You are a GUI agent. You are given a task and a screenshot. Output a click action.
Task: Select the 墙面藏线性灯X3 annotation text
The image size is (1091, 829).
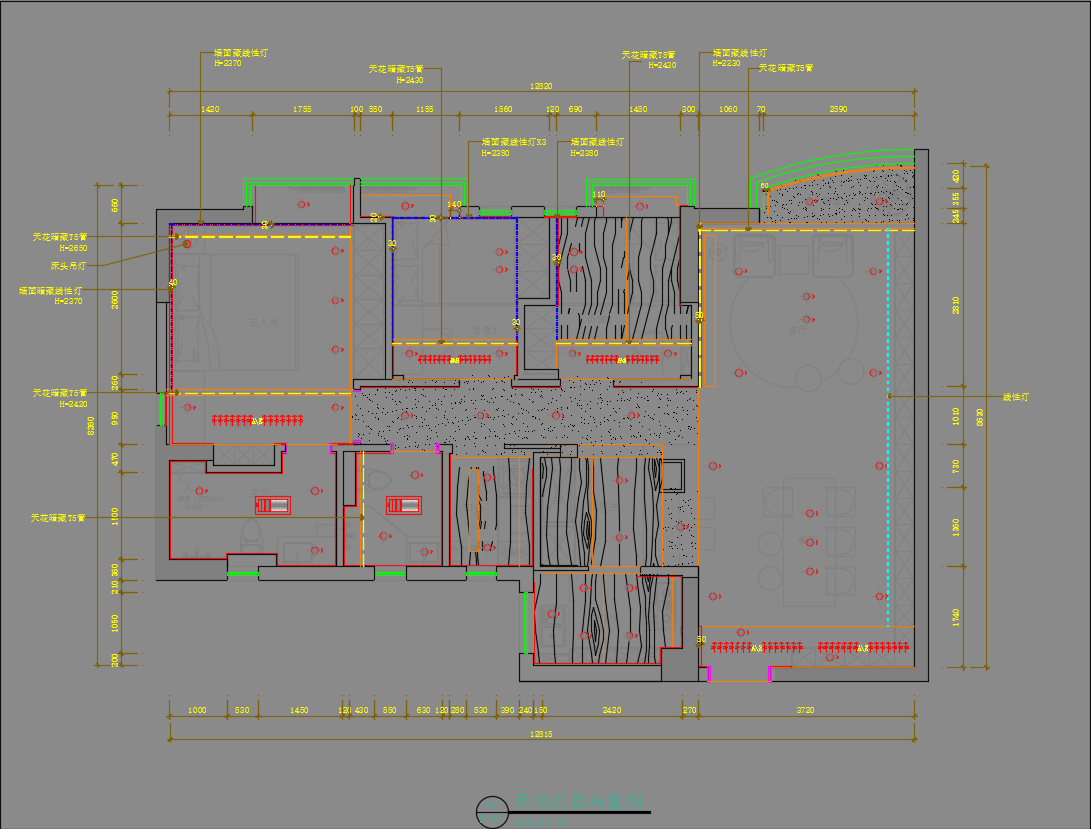(x=514, y=142)
